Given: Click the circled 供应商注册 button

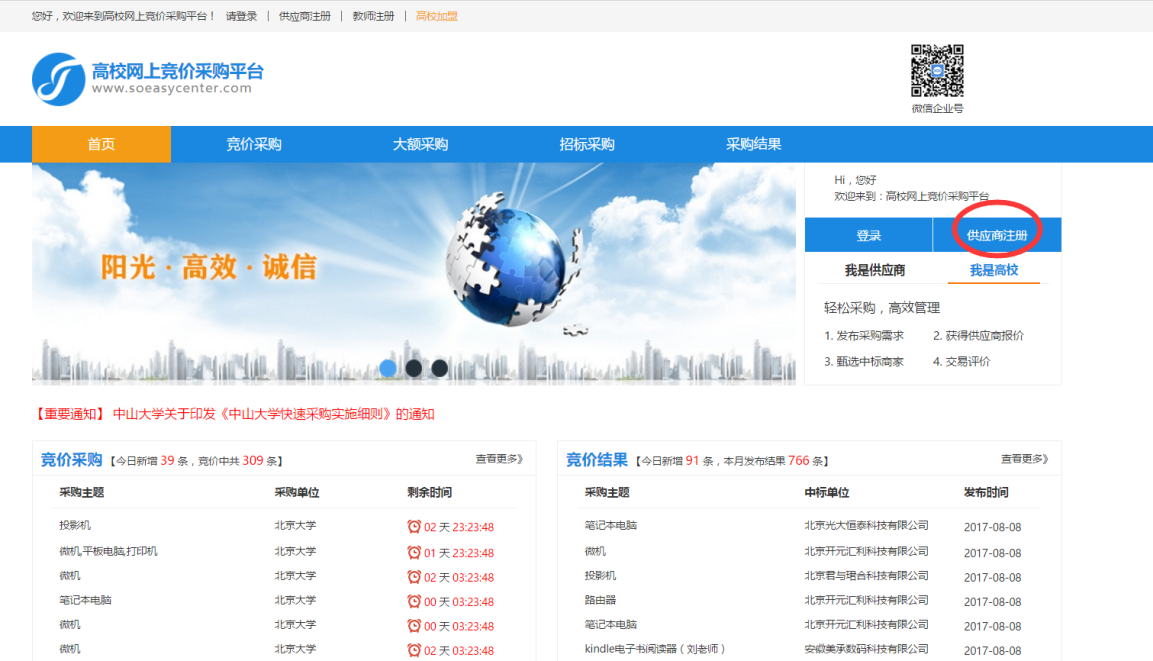Looking at the screenshot, I should (x=997, y=235).
